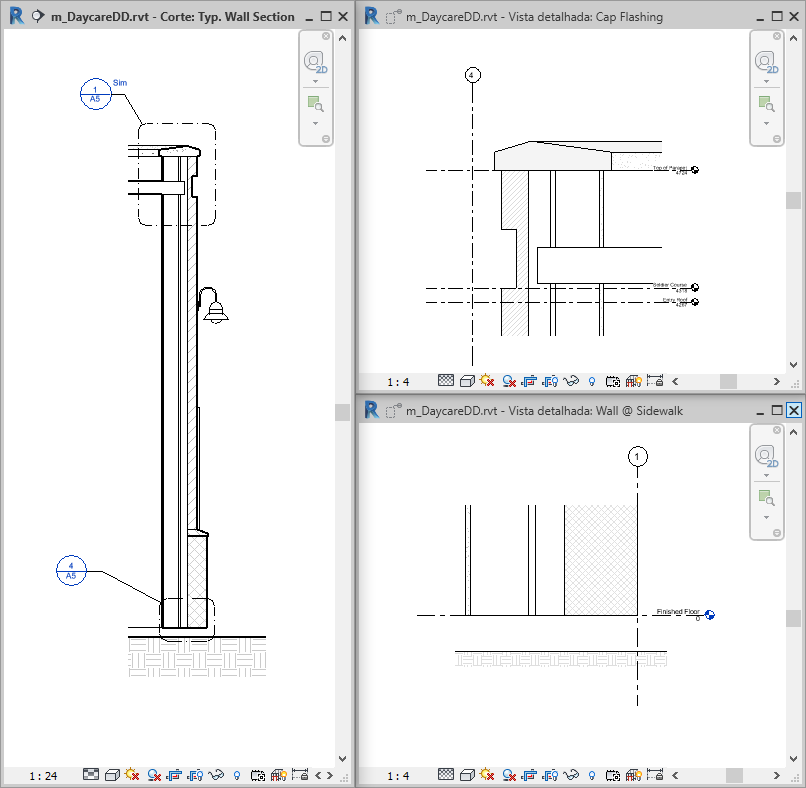Select grid bubble 1 in Wall @ Sidewalk view
This screenshot has width=806, height=788.
(x=637, y=456)
